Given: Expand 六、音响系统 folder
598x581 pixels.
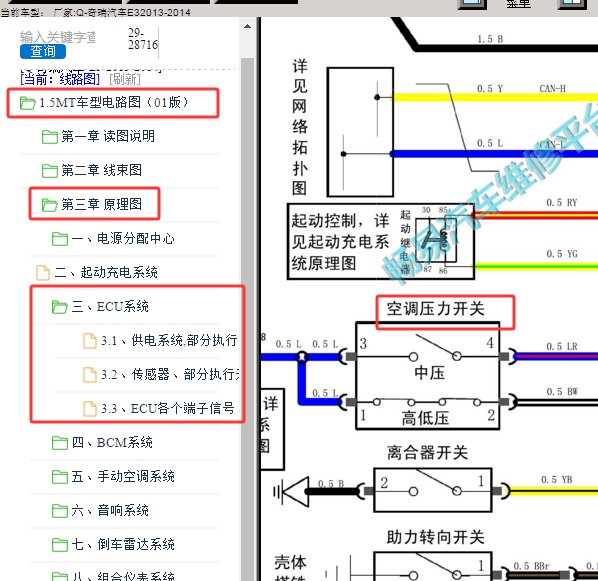Looking at the screenshot, I should (x=110, y=510).
